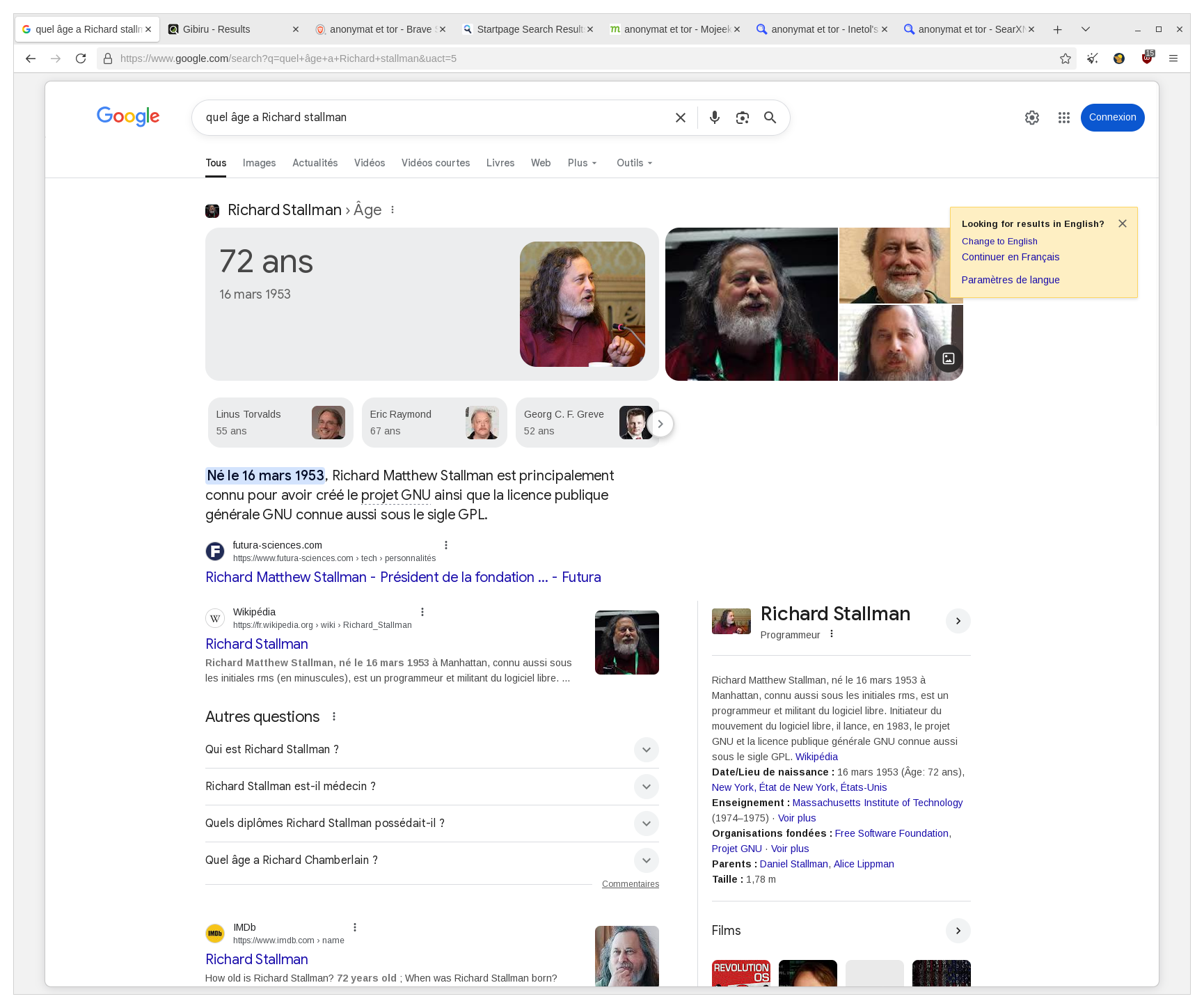Open the Plus dropdown in search filters
The image size is (1204, 1008).
(582, 163)
